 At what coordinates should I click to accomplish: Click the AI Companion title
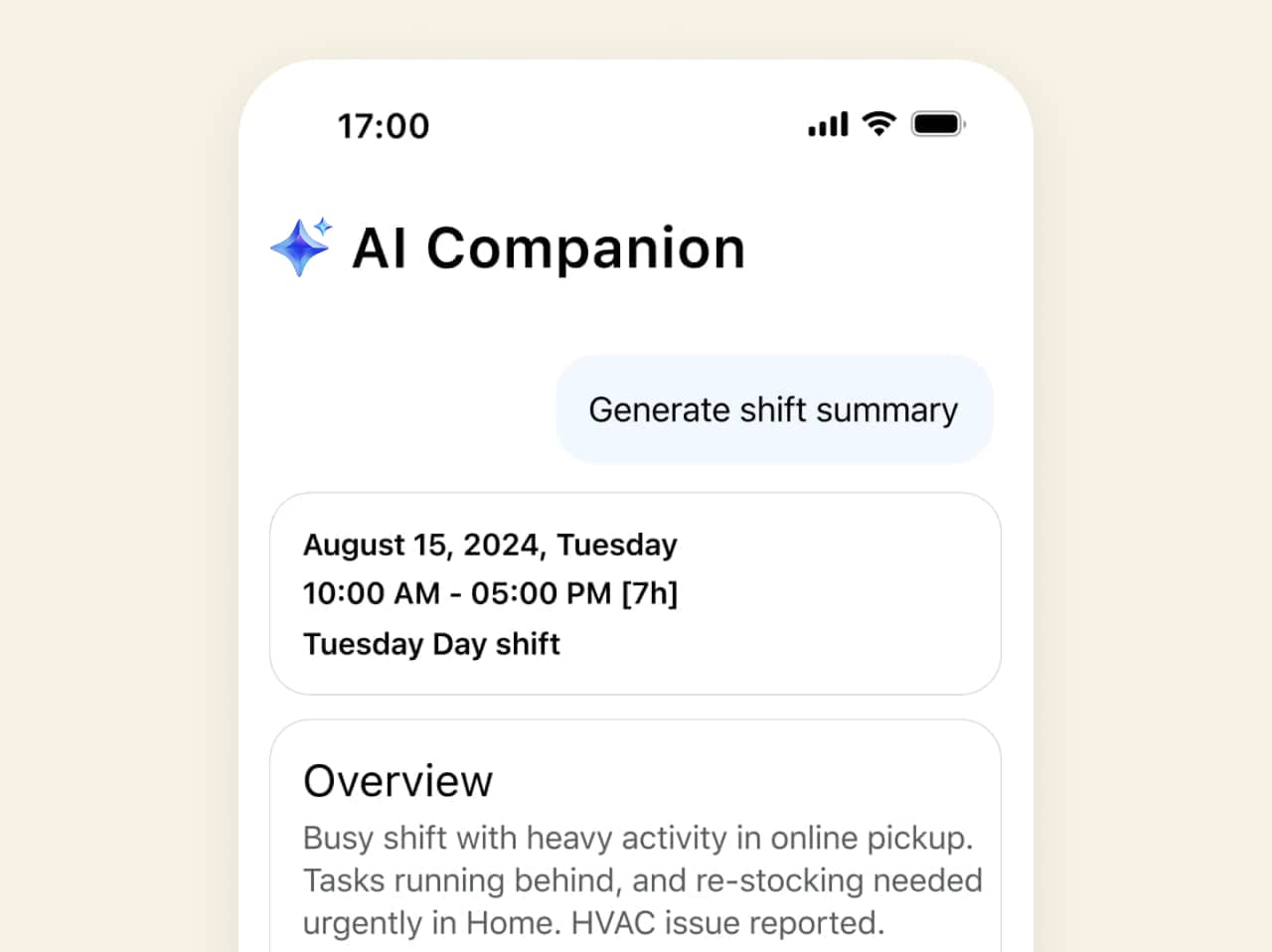tap(549, 247)
